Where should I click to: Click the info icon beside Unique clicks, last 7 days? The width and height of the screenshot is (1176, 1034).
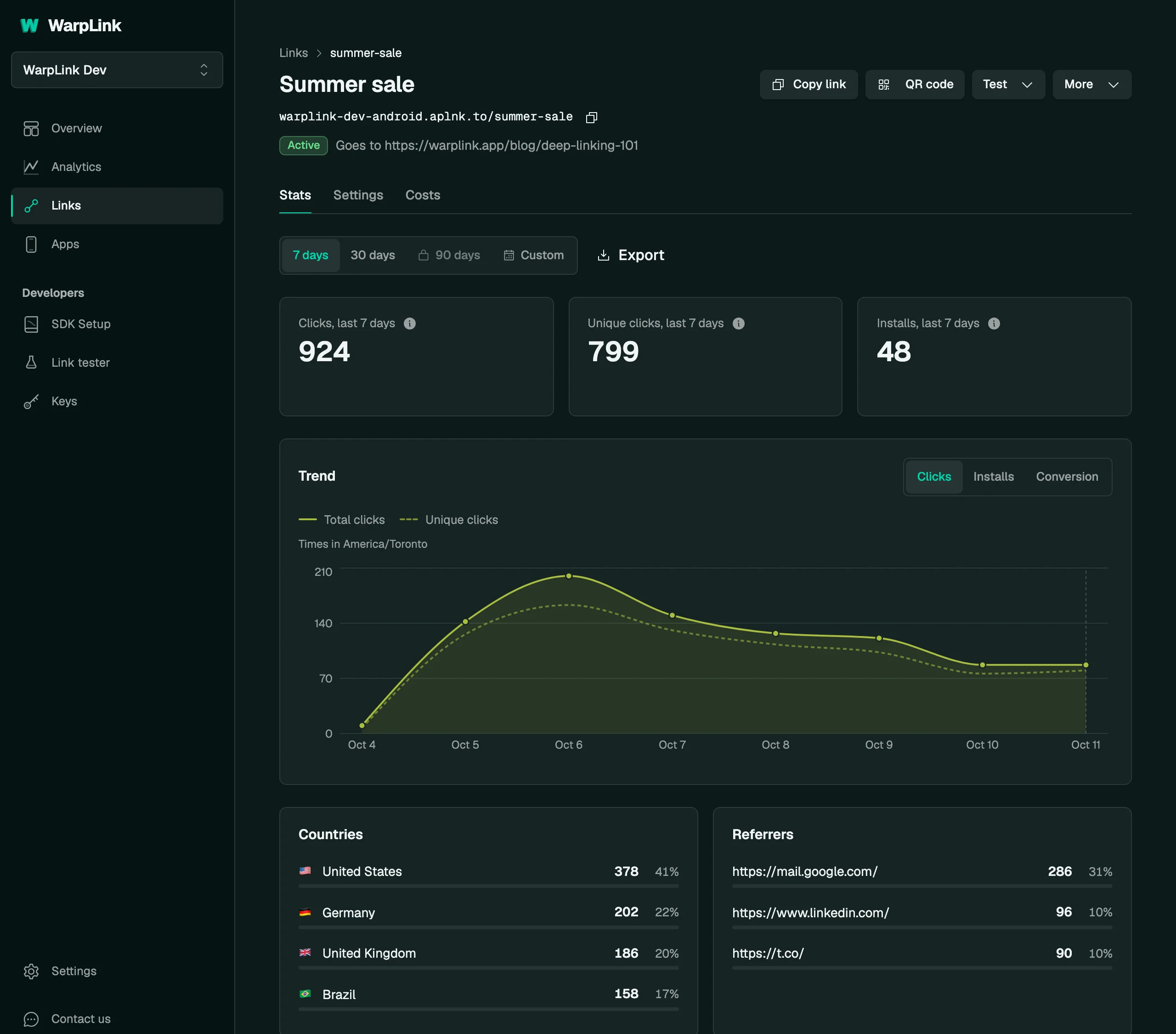pos(739,324)
